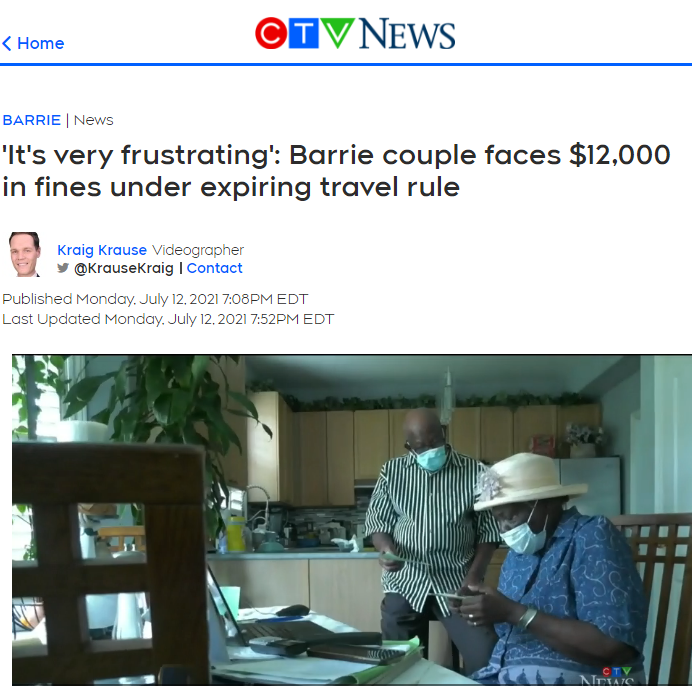
Task: Click the article headline about $12,000 fines
Action: (x=336, y=171)
